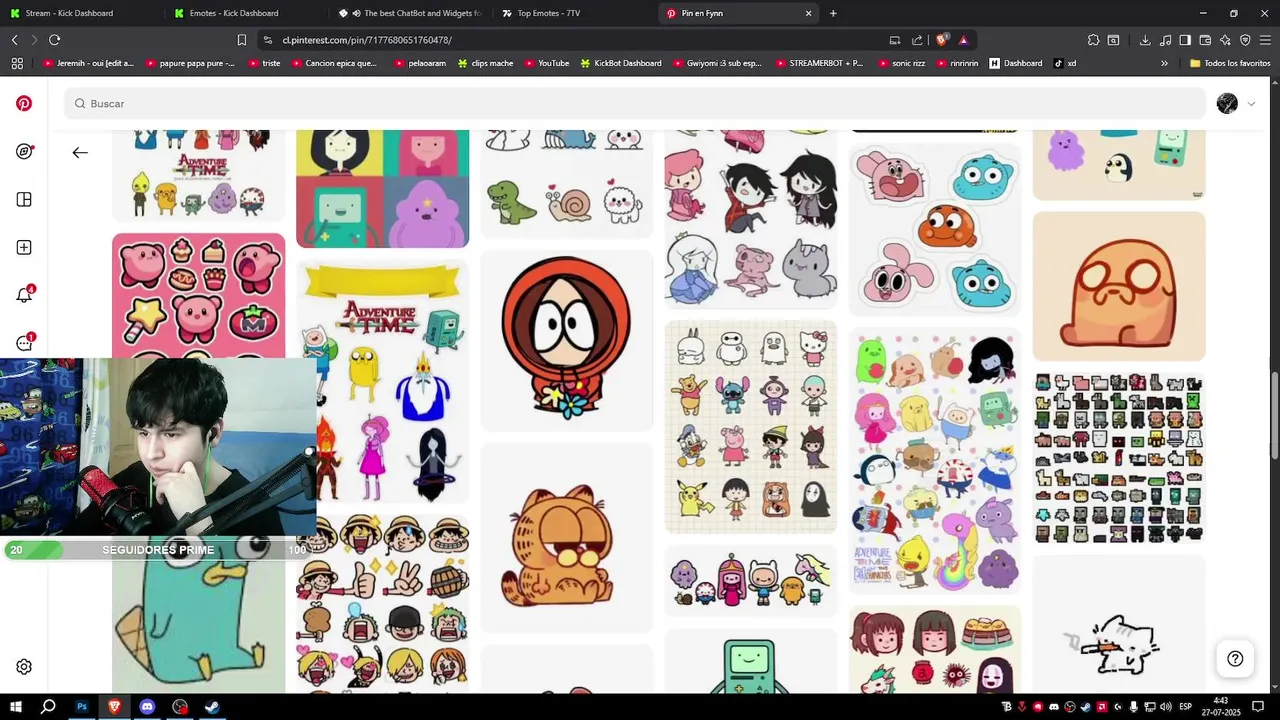Open Pinterest settings gear in sidebar
1280x720 pixels.
point(24,667)
